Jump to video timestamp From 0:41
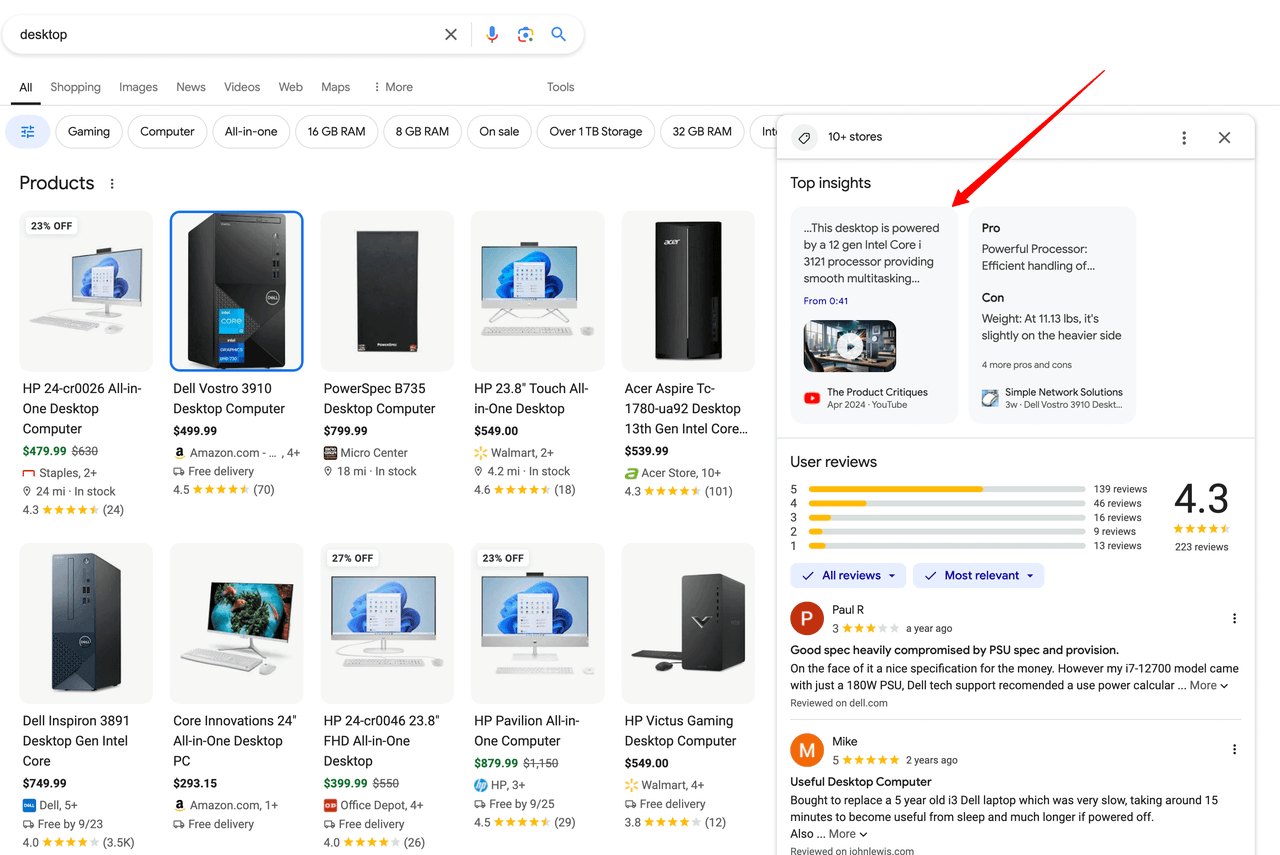The width and height of the screenshot is (1280, 855). (x=826, y=301)
